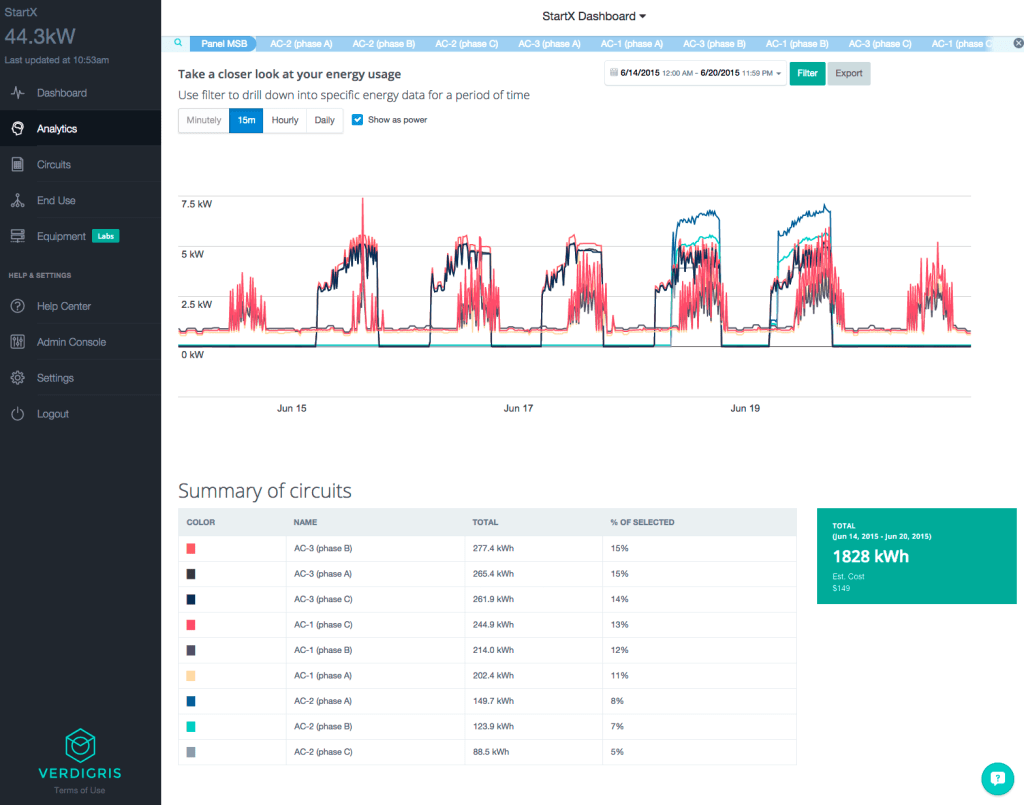Viewport: 1024px width, 805px height.
Task: Click the End Use tree icon
Action: coord(17,201)
